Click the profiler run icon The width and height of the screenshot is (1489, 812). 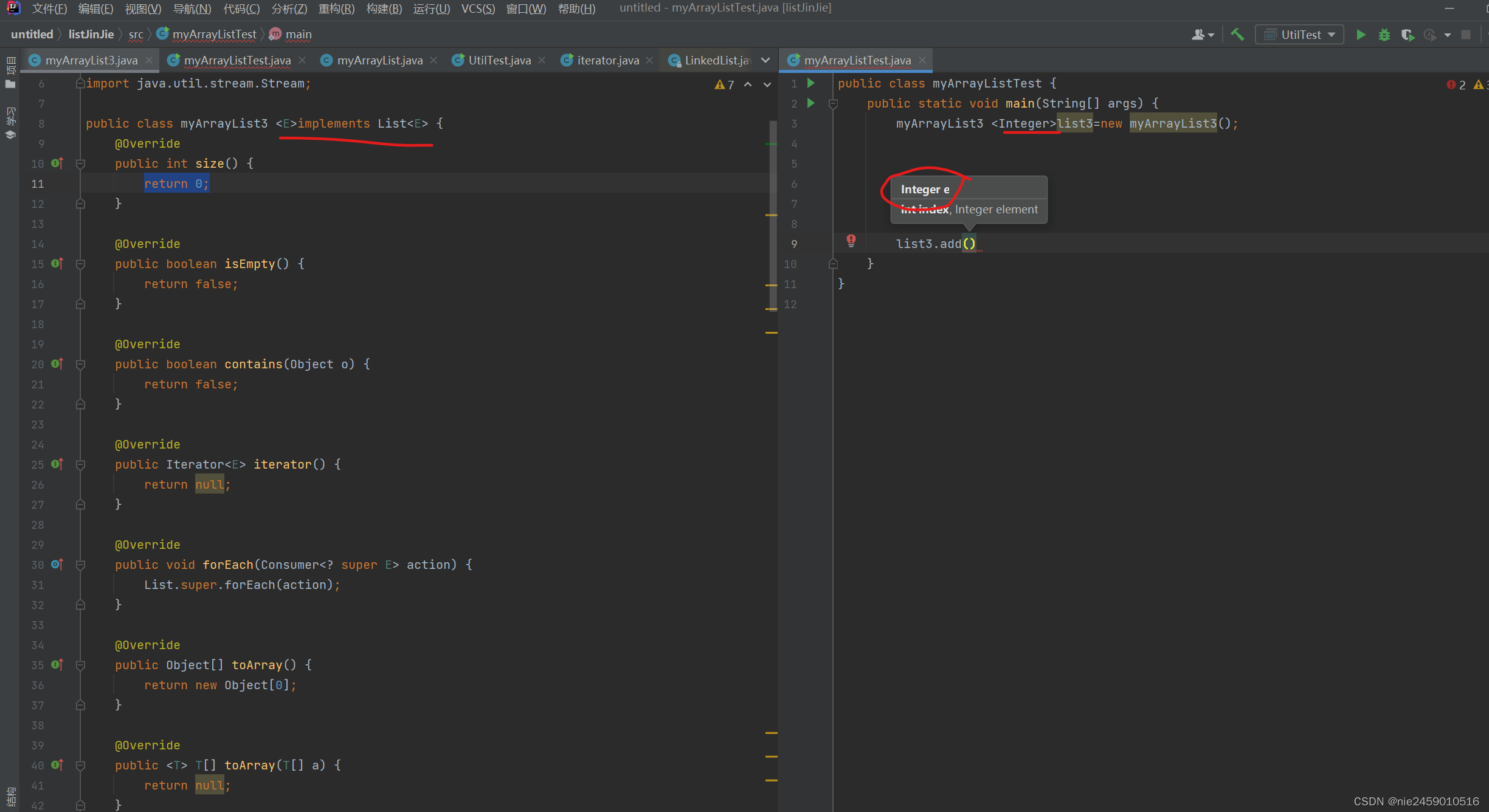click(1430, 35)
